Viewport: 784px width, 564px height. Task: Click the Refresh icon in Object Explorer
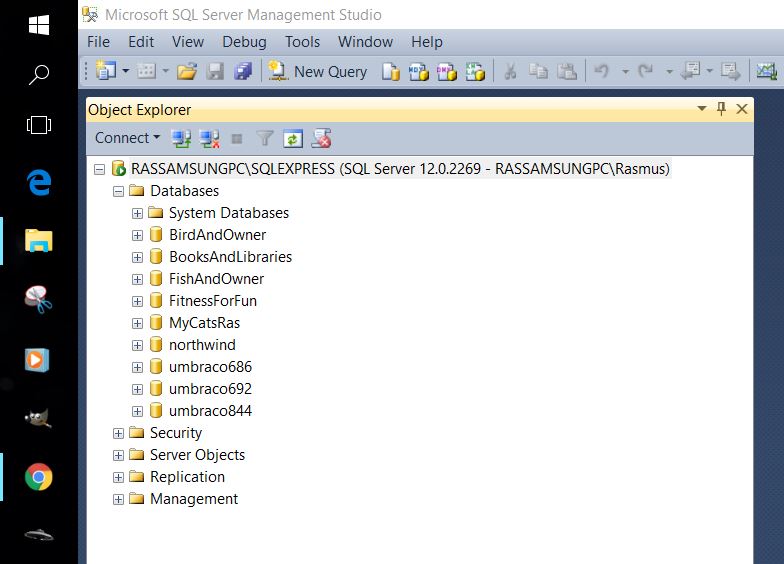click(x=293, y=138)
